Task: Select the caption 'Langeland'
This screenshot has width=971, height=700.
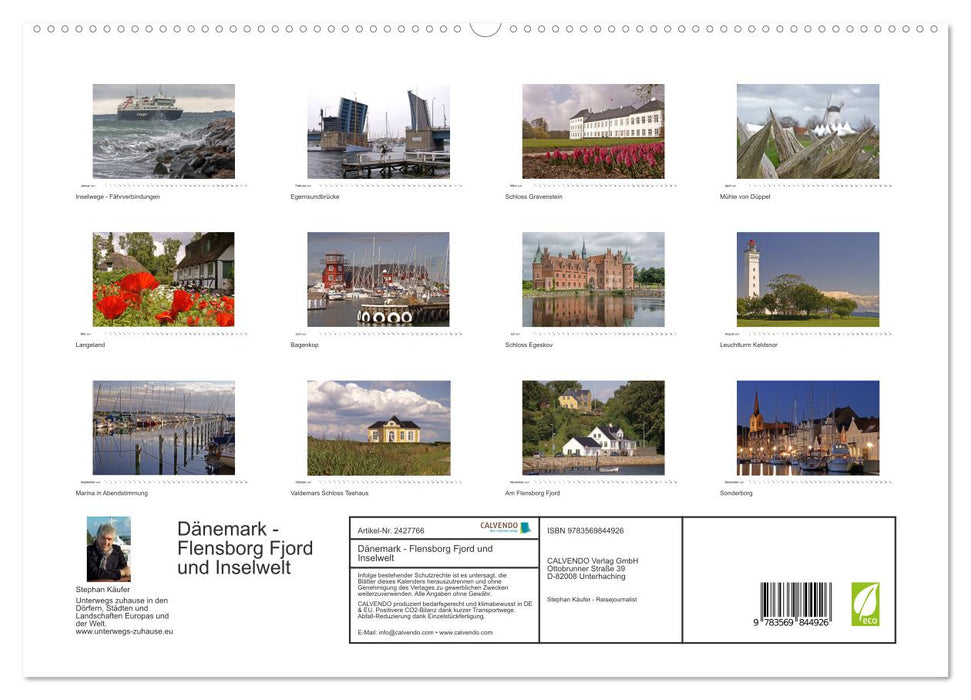Action: coord(90,344)
